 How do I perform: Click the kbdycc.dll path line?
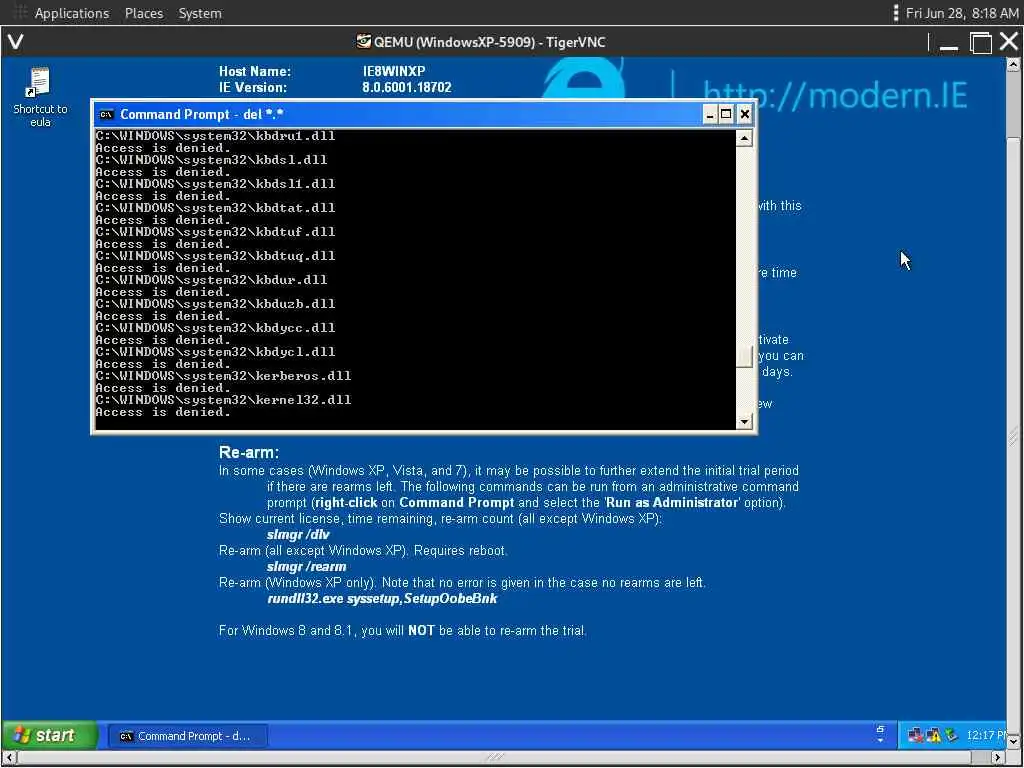pyautogui.click(x=216, y=328)
